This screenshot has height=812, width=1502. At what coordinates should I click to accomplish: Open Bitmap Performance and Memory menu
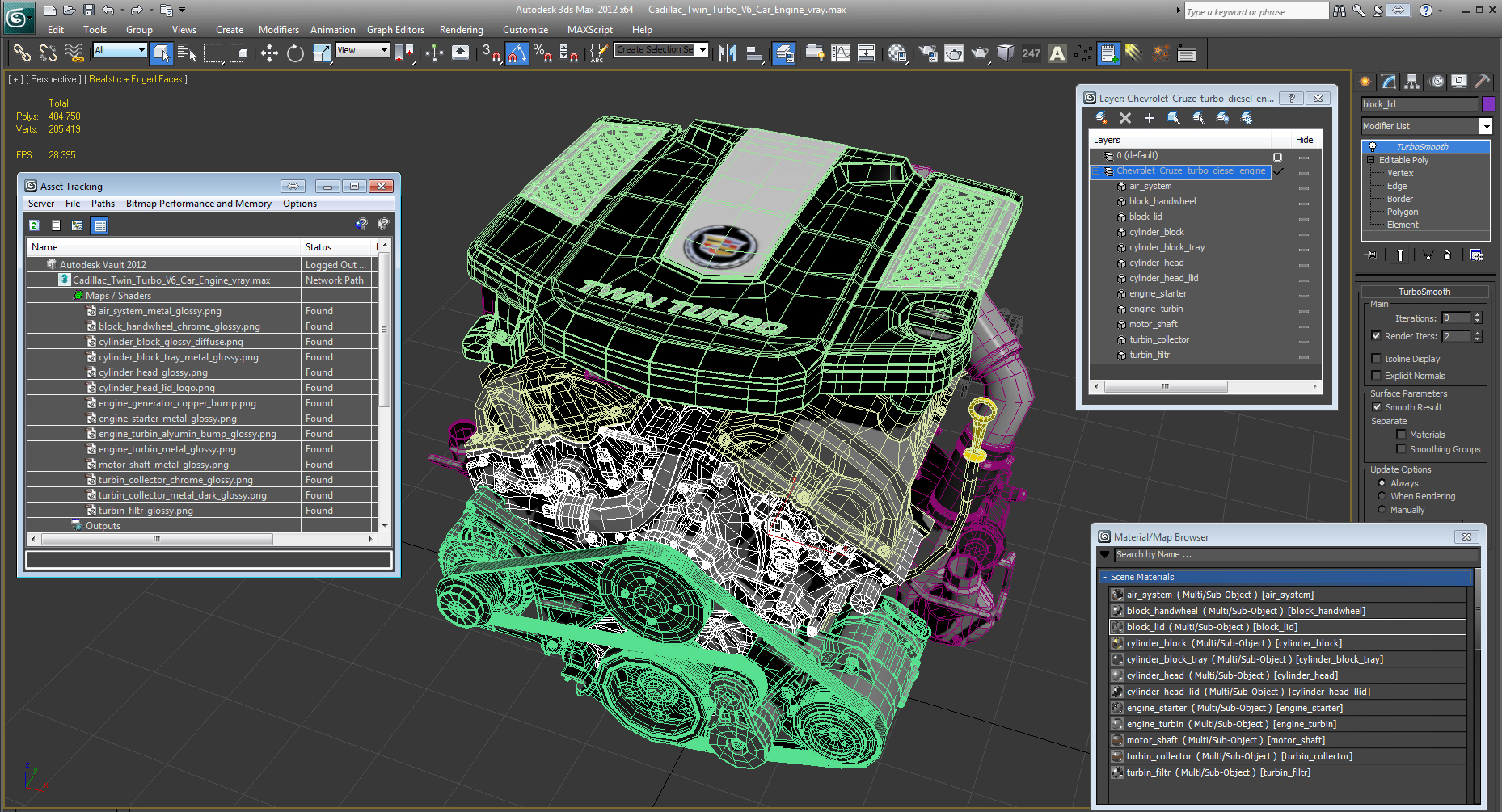point(199,204)
